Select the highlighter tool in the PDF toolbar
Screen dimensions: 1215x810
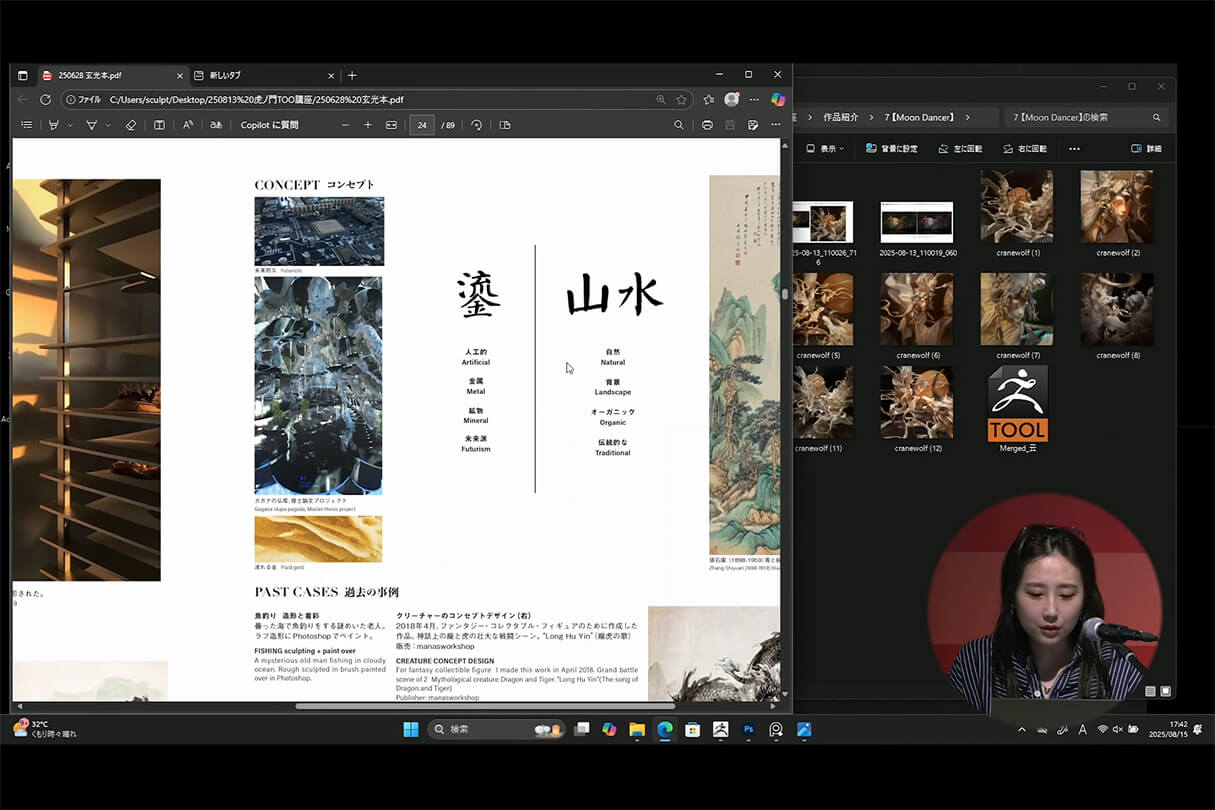tap(92, 124)
